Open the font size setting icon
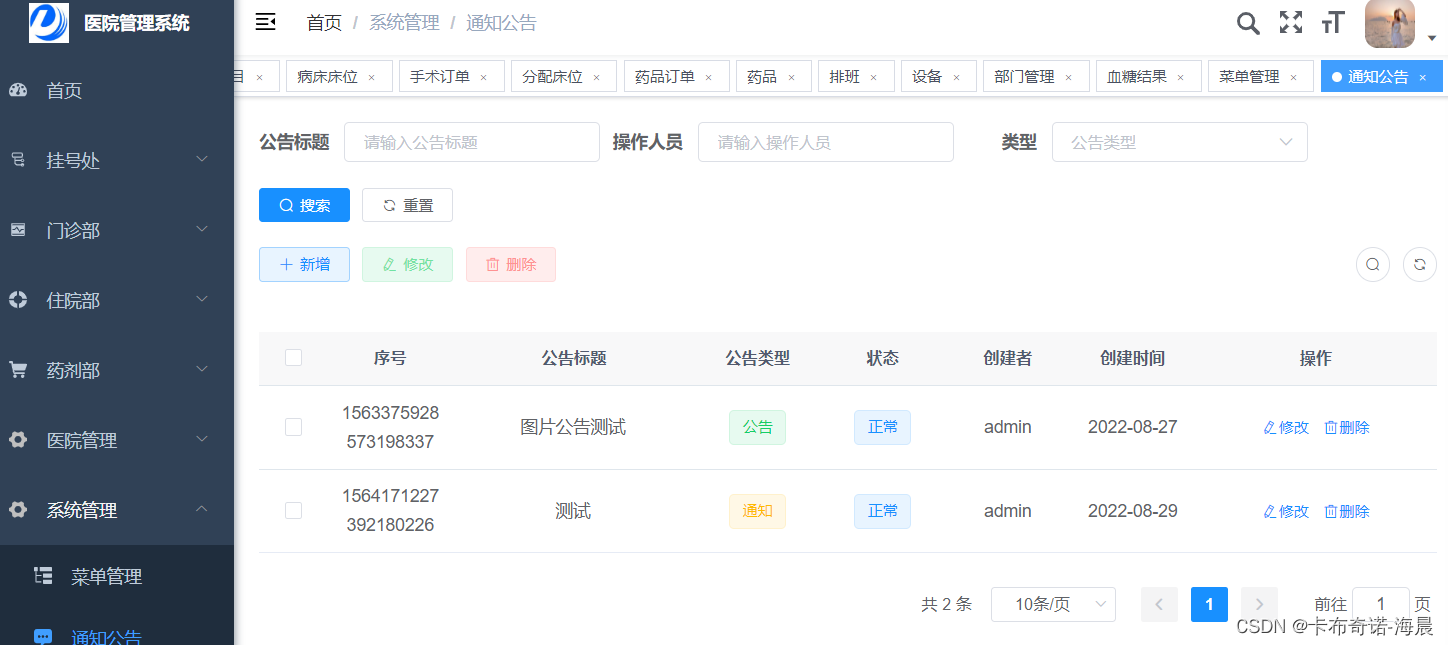 tap(1333, 23)
